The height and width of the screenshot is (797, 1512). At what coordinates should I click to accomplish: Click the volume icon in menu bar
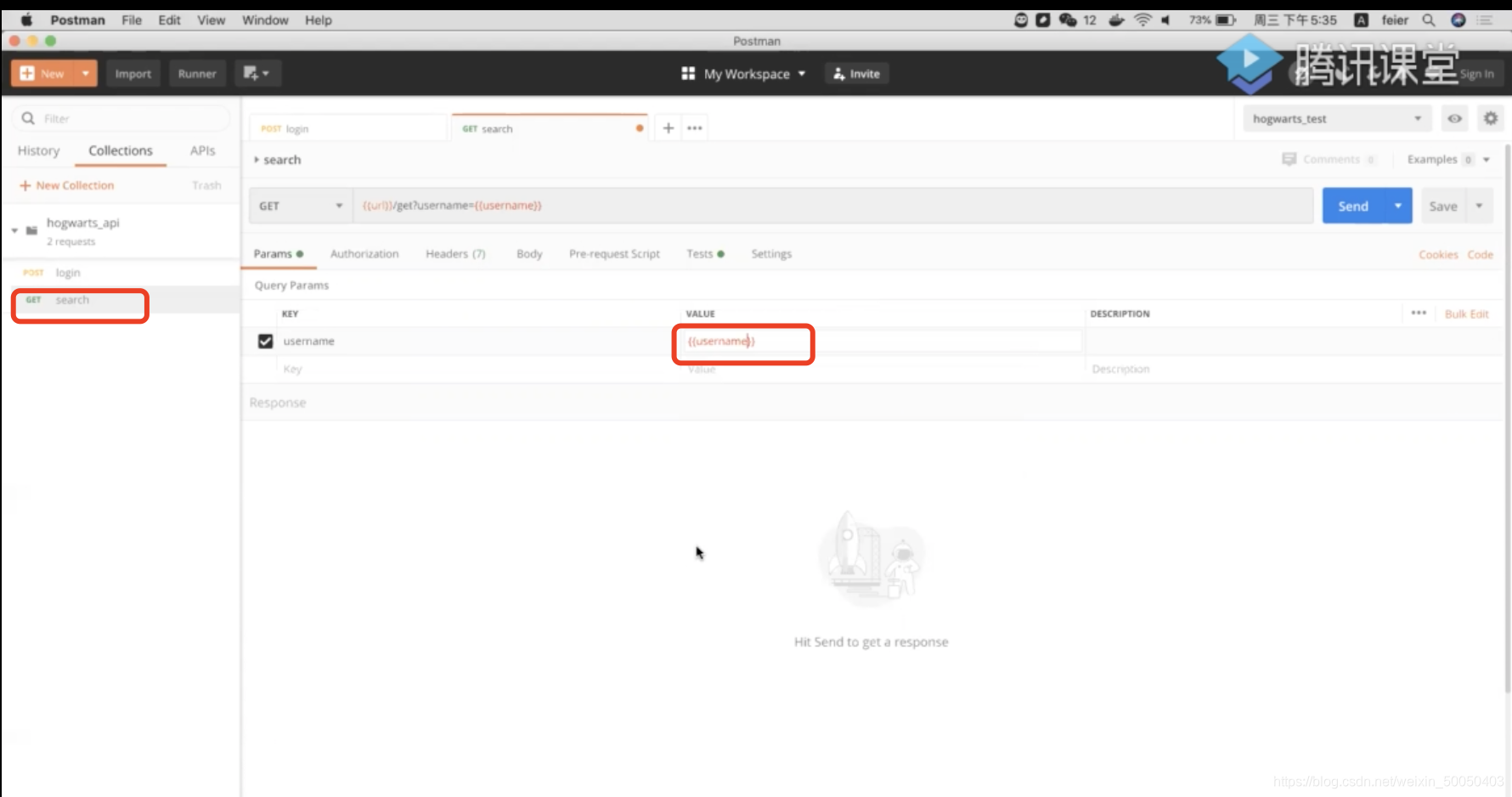(1166, 20)
